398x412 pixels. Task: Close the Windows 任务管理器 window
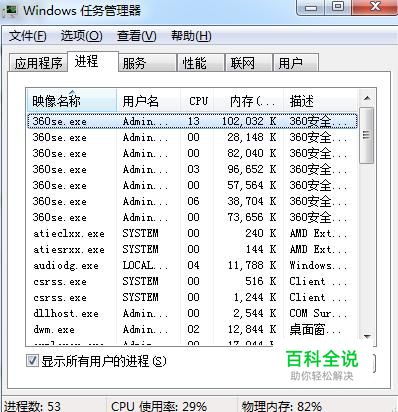375,7
